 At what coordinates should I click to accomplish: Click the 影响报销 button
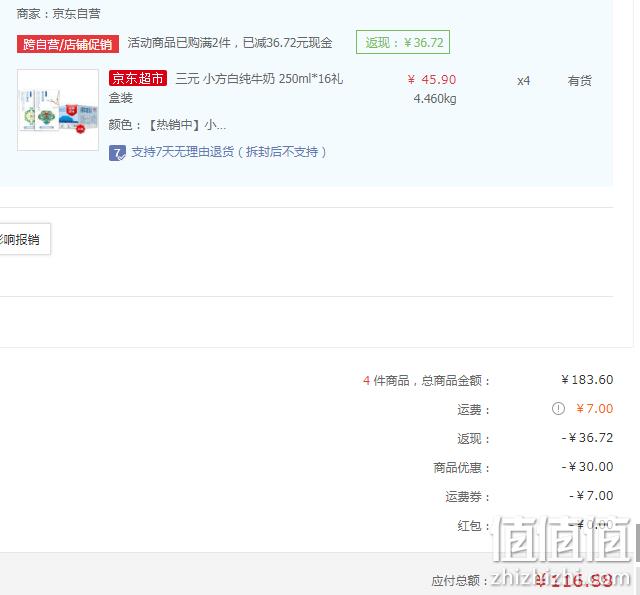tap(24, 239)
